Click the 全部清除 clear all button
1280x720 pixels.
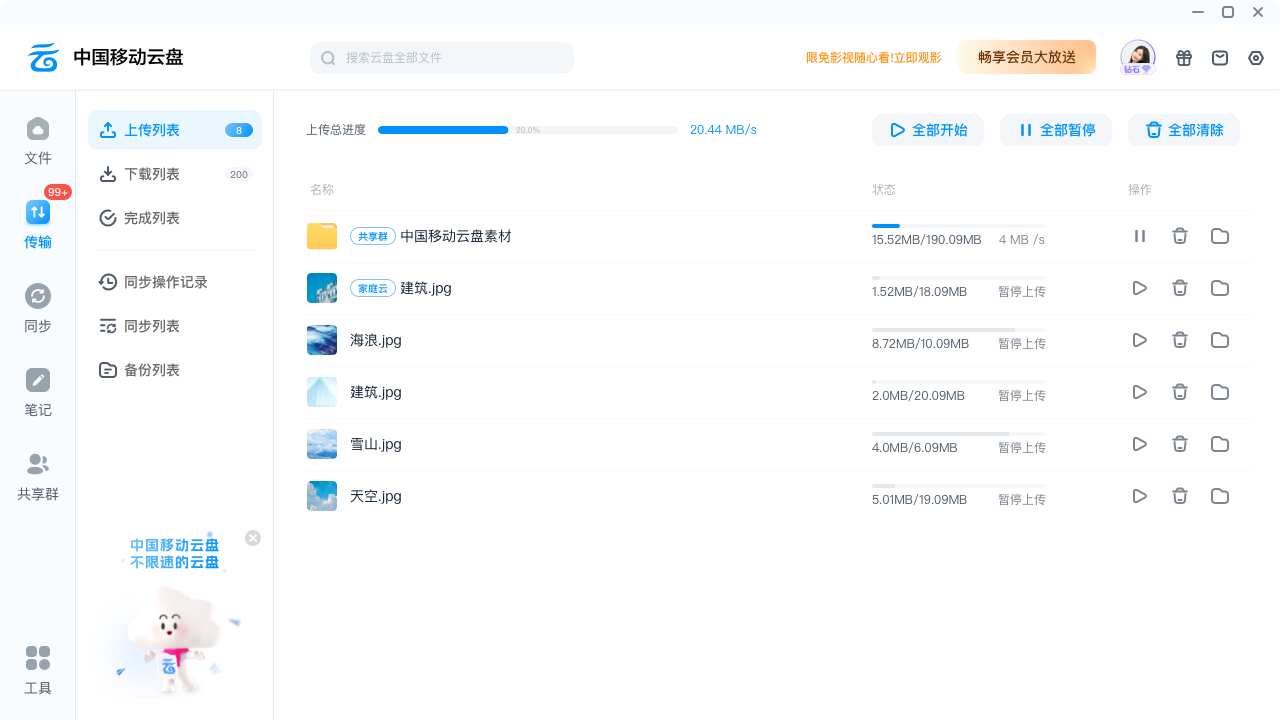pos(1183,129)
